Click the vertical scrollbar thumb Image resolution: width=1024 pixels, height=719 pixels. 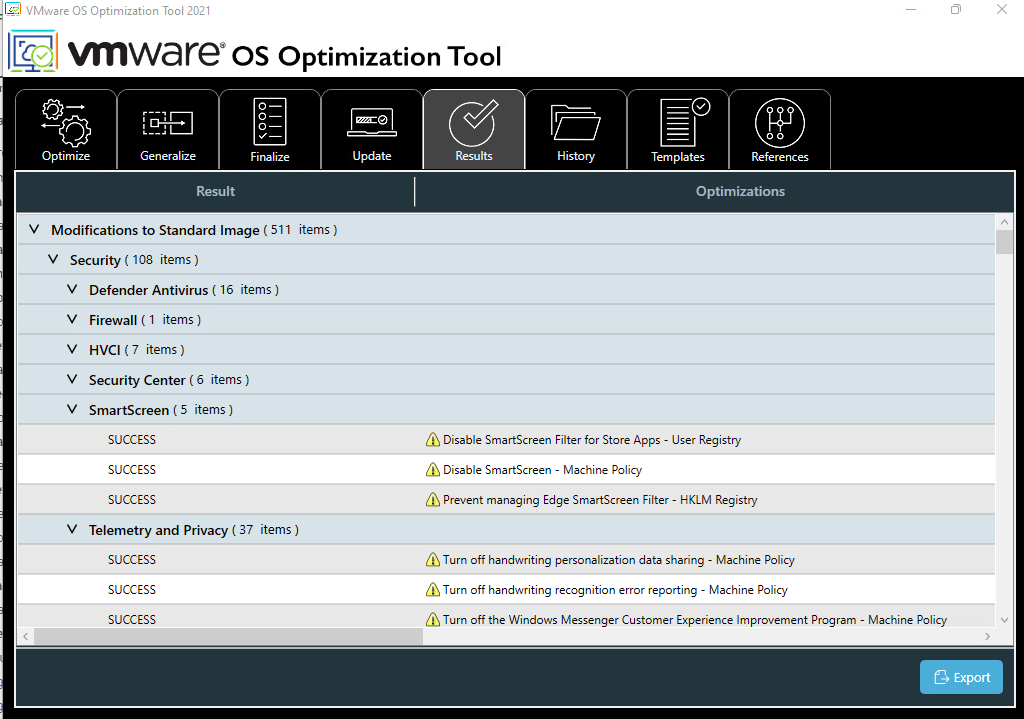(x=1004, y=242)
